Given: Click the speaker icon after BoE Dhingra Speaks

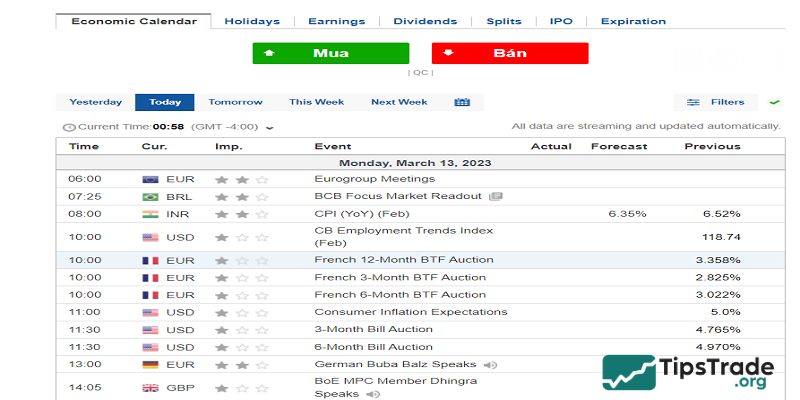Looking at the screenshot, I should tap(372, 394).
